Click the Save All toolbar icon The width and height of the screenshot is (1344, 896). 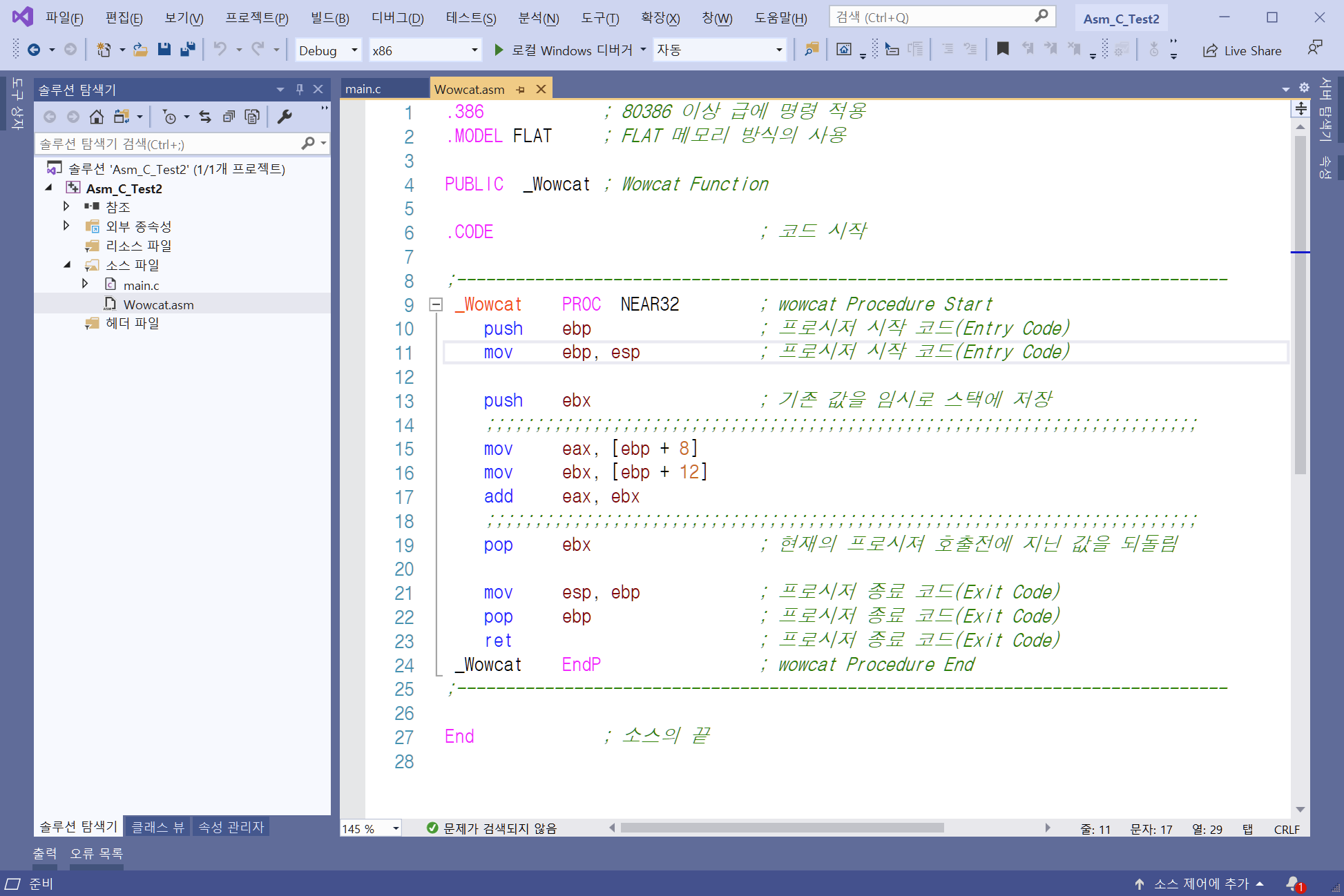[x=187, y=49]
